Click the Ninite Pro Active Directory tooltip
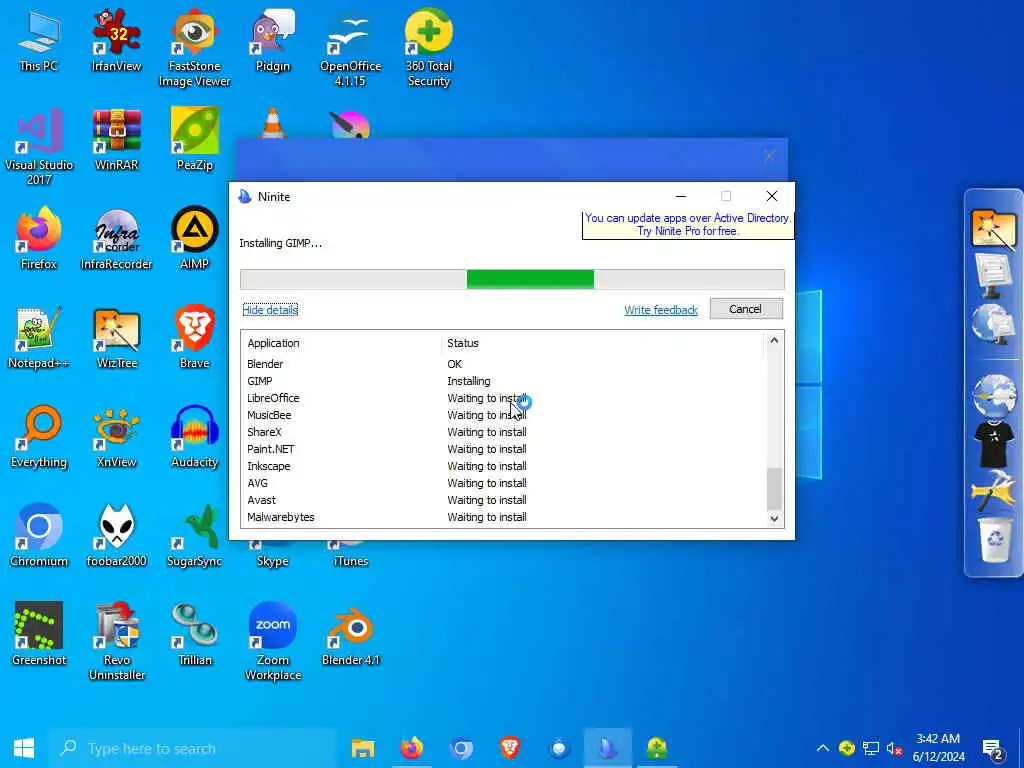The width and height of the screenshot is (1024, 768). 687,225
